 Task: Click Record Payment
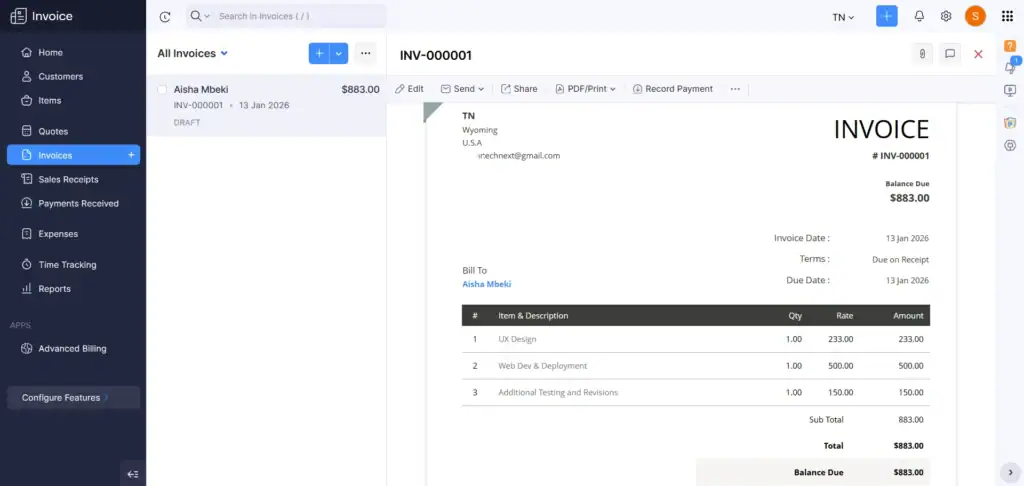(673, 89)
